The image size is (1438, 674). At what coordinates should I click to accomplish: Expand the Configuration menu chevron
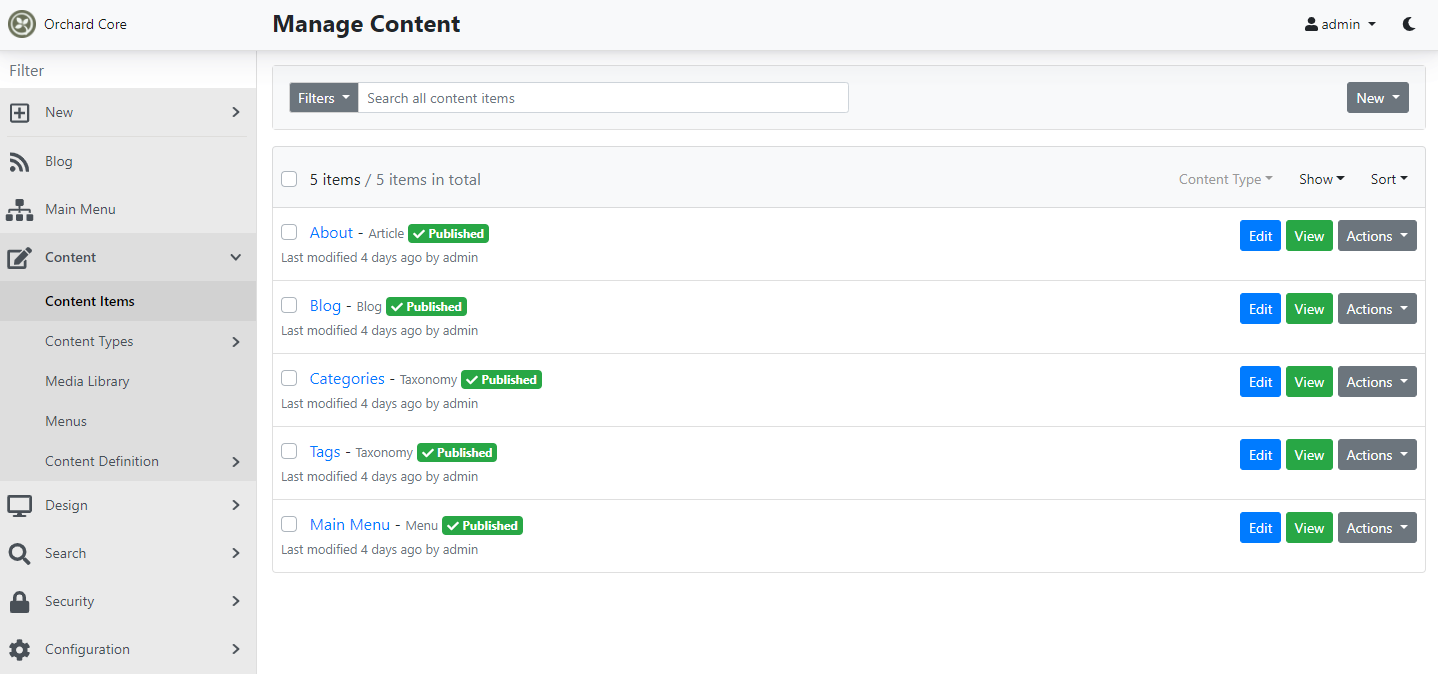point(236,649)
